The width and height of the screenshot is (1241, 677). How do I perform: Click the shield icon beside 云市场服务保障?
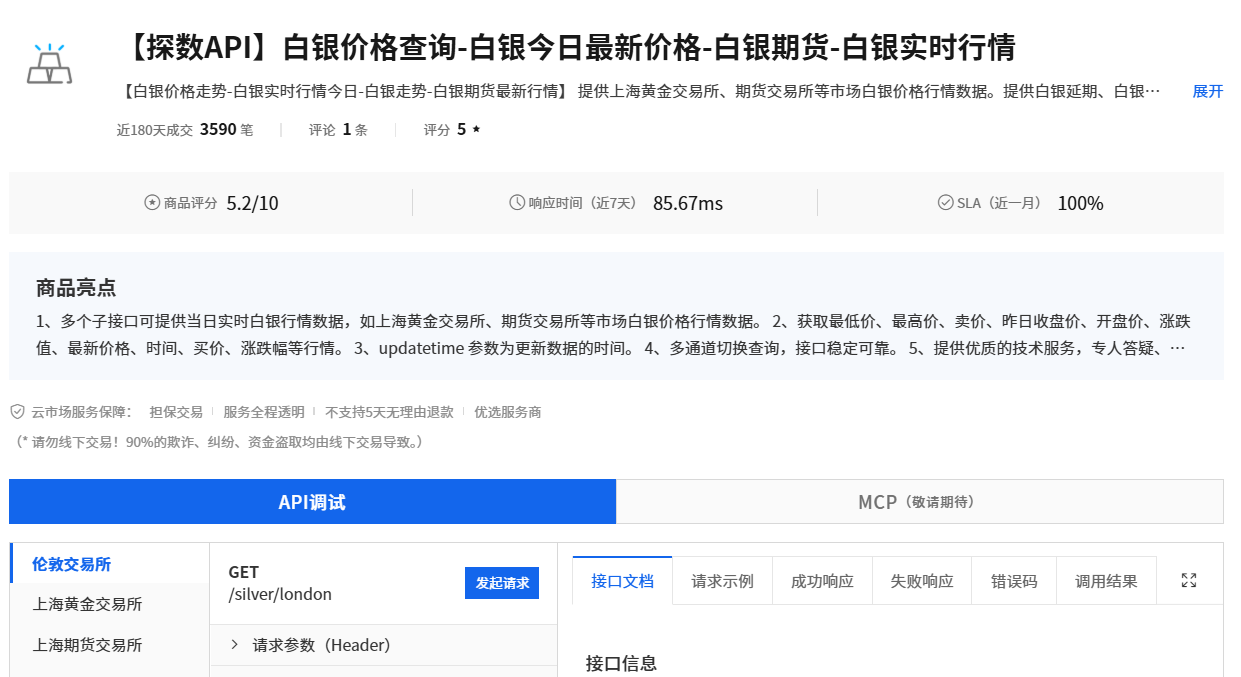(x=17, y=411)
